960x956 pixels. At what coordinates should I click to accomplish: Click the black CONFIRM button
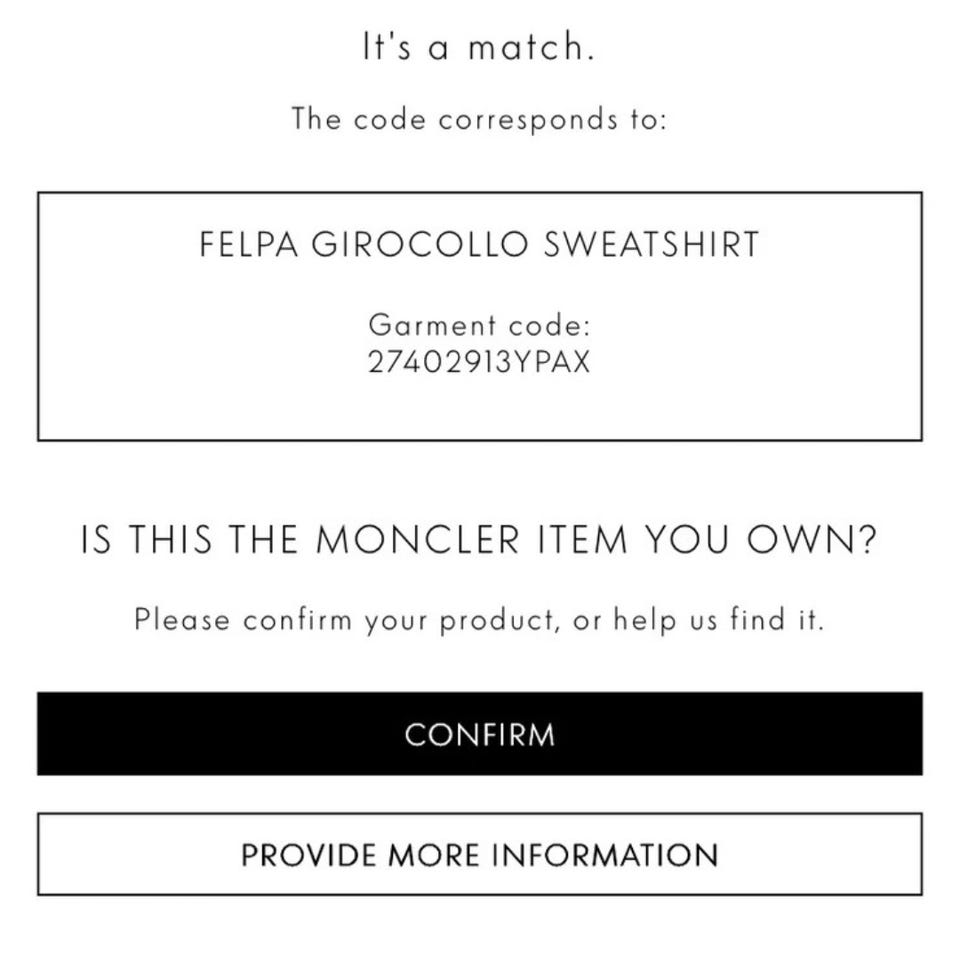click(x=479, y=734)
